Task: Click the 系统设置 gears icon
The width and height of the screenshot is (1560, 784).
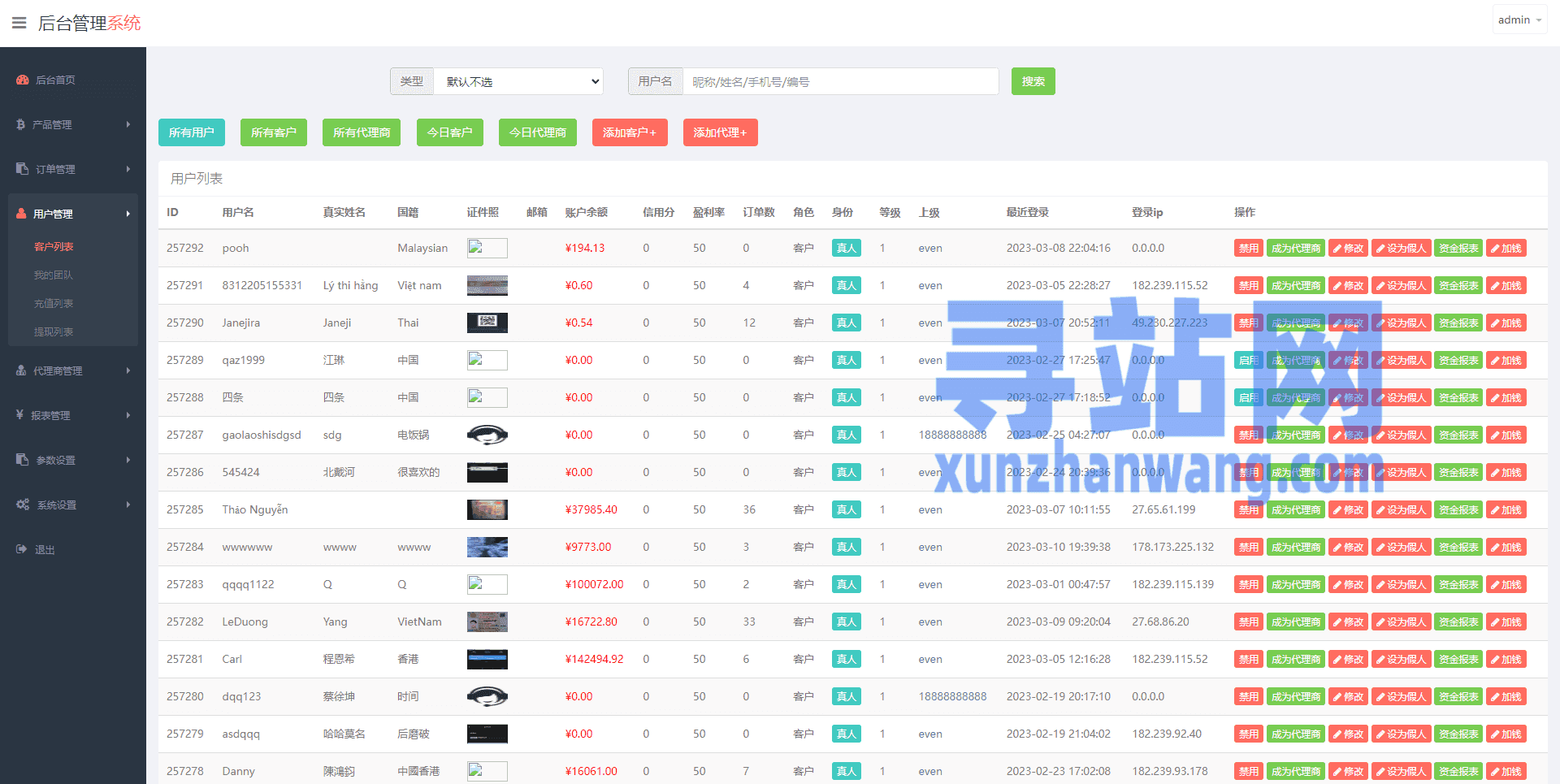Action: [23, 505]
